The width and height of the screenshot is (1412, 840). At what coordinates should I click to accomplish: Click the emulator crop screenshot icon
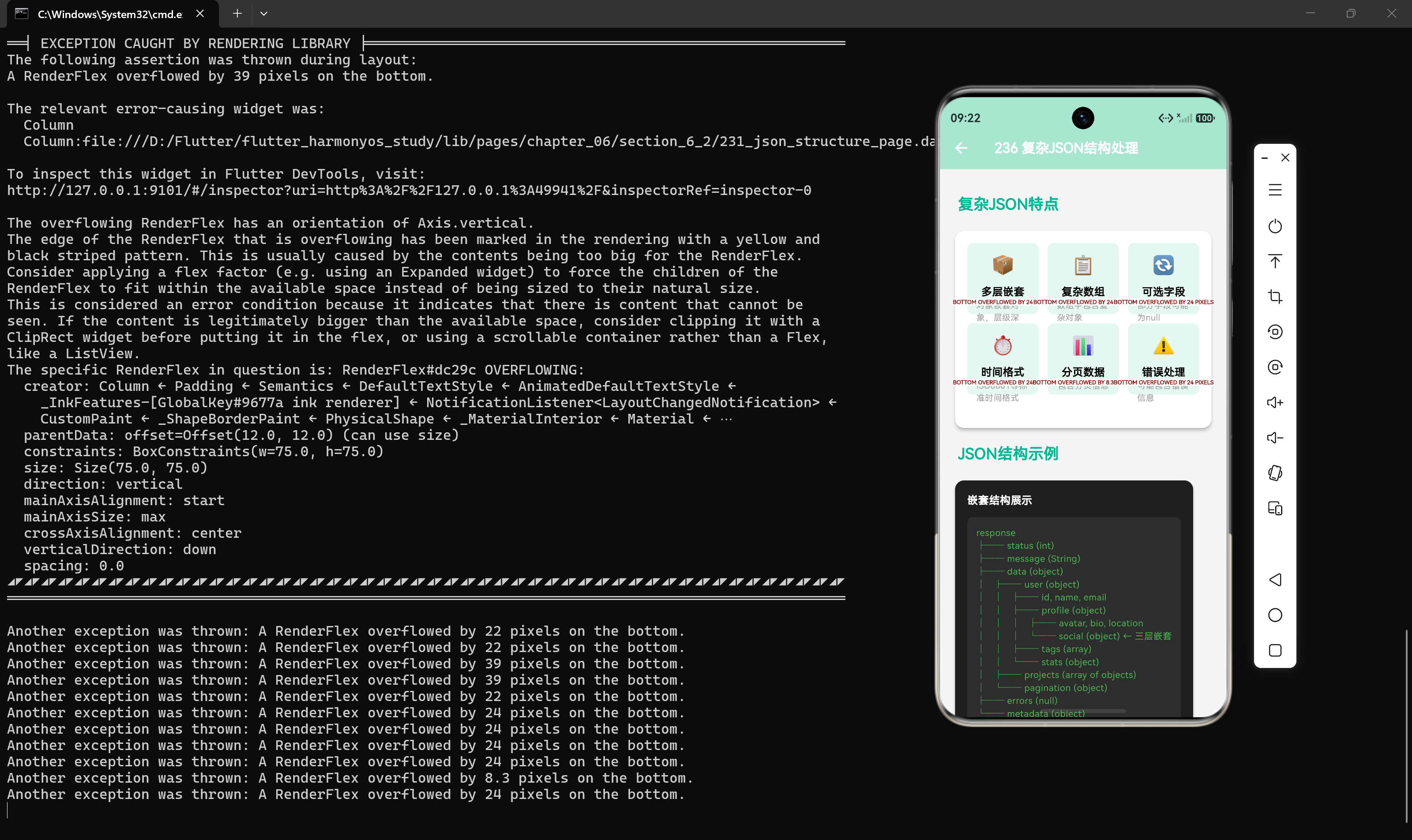[1275, 296]
